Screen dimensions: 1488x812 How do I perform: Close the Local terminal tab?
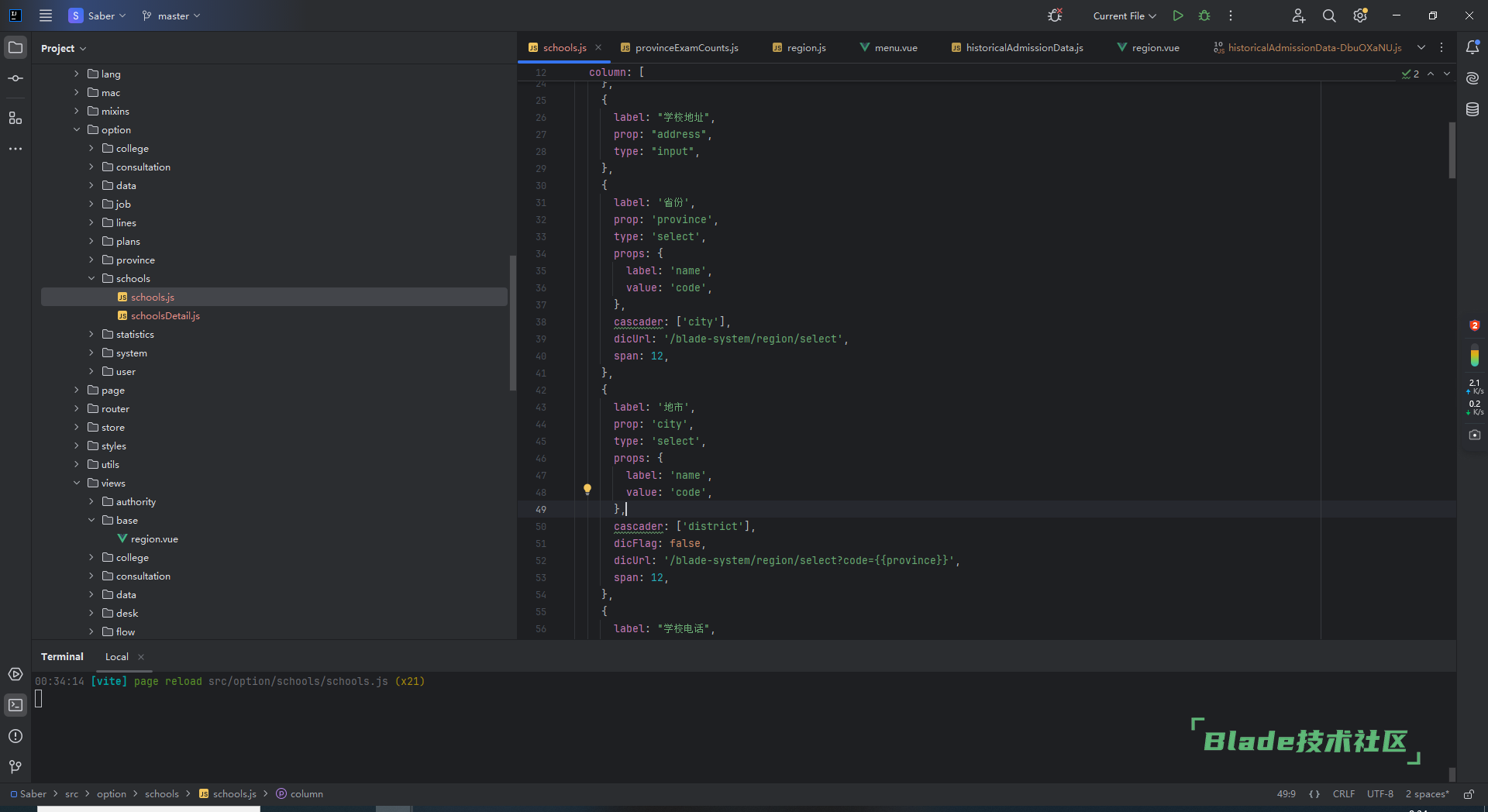pos(141,657)
